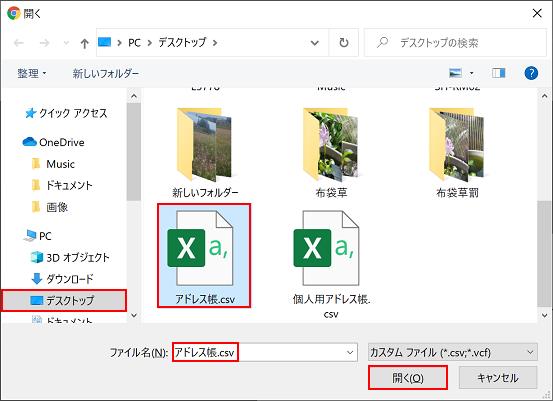This screenshot has height=401, width=553.
Task: Open ドキュメント folder under OneDrive
Action: pyautogui.click(x=62, y=186)
